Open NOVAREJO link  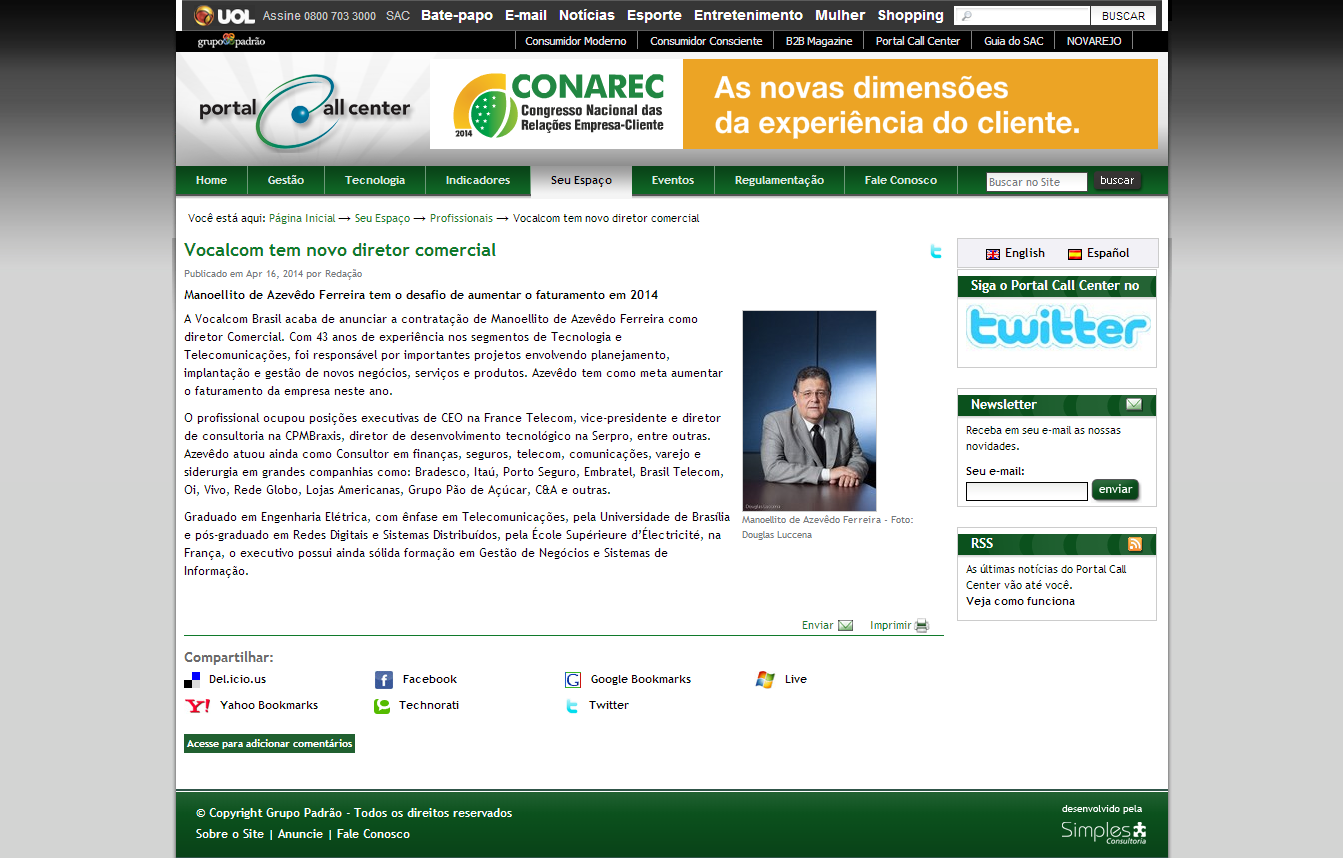1094,41
